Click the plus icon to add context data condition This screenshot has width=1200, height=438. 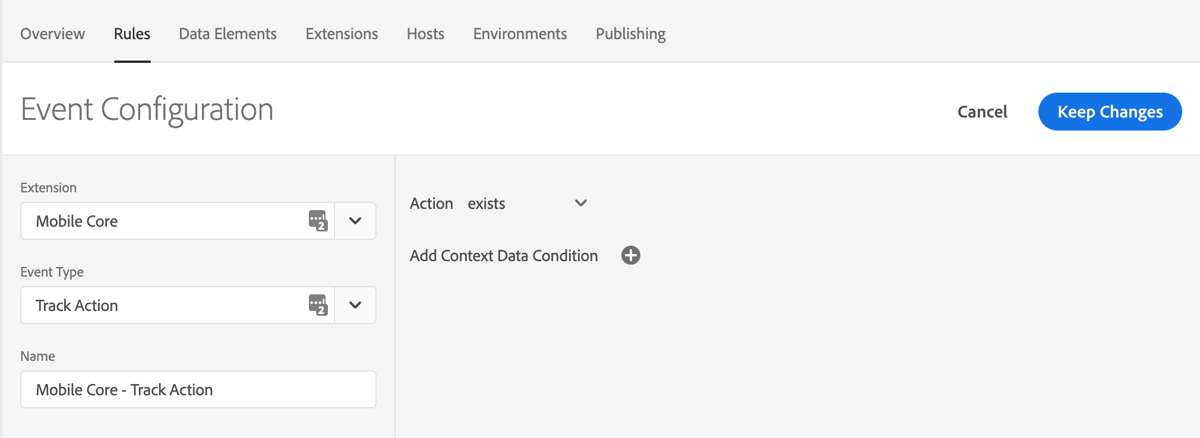pyautogui.click(x=631, y=256)
